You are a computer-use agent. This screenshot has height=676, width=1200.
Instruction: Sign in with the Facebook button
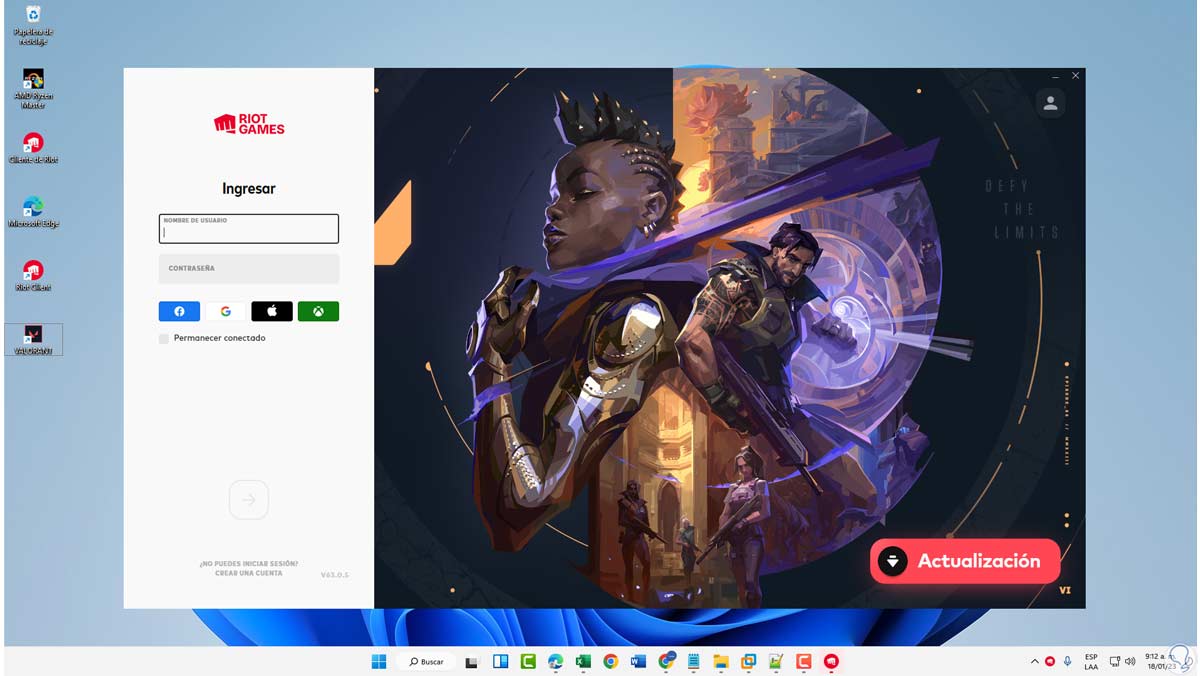[179, 311]
